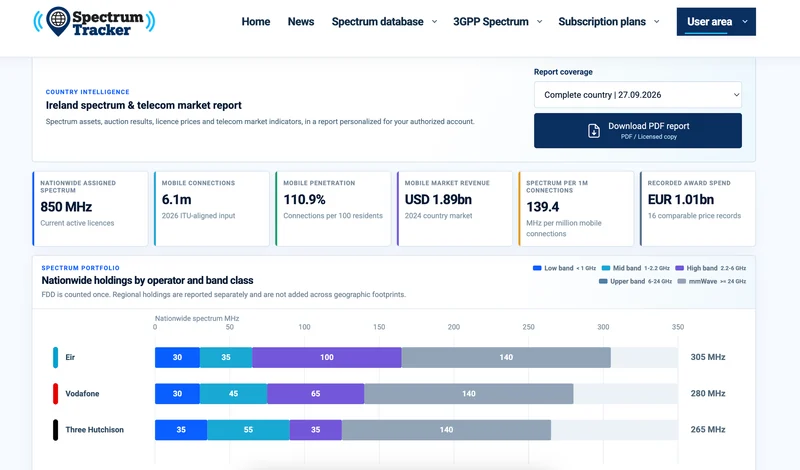This screenshot has height=470, width=800.
Task: Go to the News page
Action: click(301, 22)
